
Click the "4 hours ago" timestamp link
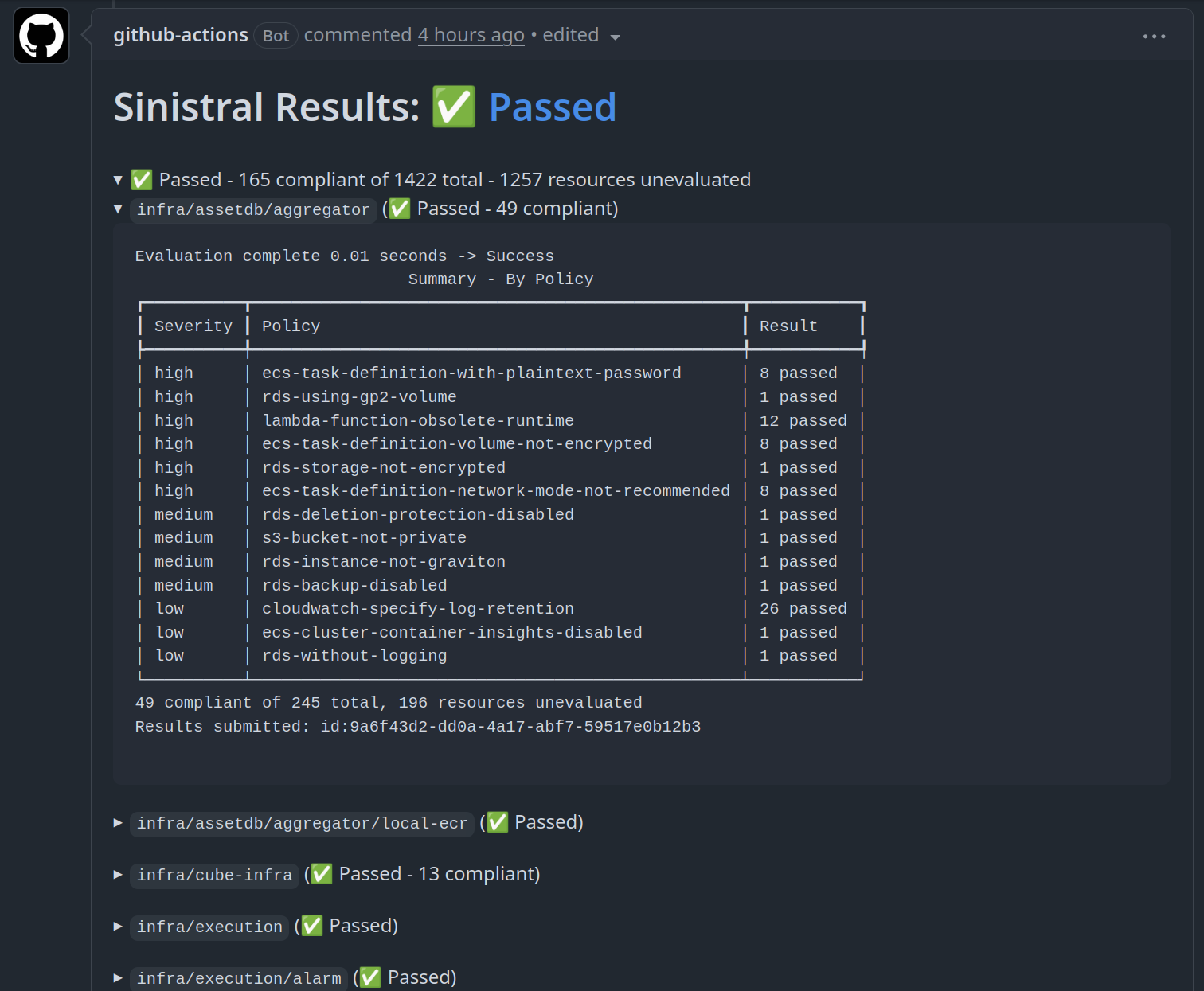tap(471, 34)
